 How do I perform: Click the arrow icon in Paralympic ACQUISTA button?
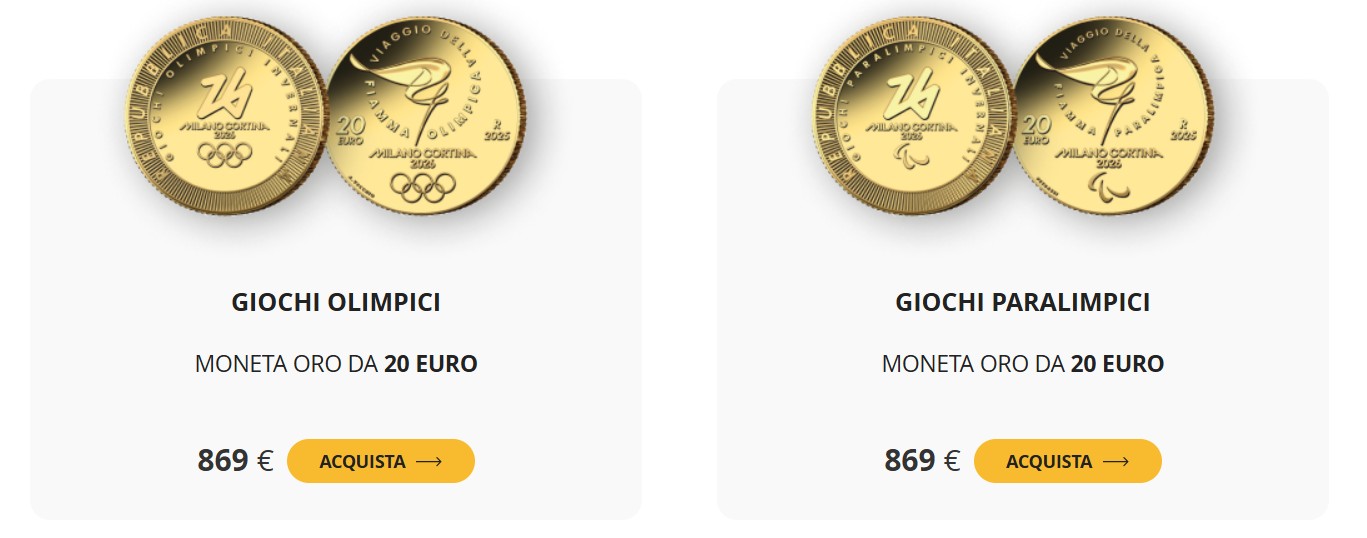(x=1116, y=461)
